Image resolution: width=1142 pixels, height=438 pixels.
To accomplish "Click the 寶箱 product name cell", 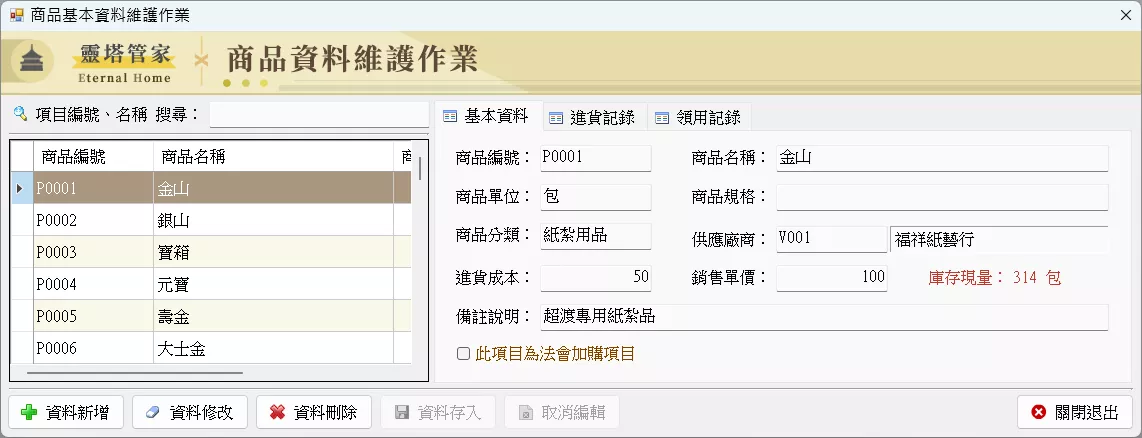I will click(273, 252).
